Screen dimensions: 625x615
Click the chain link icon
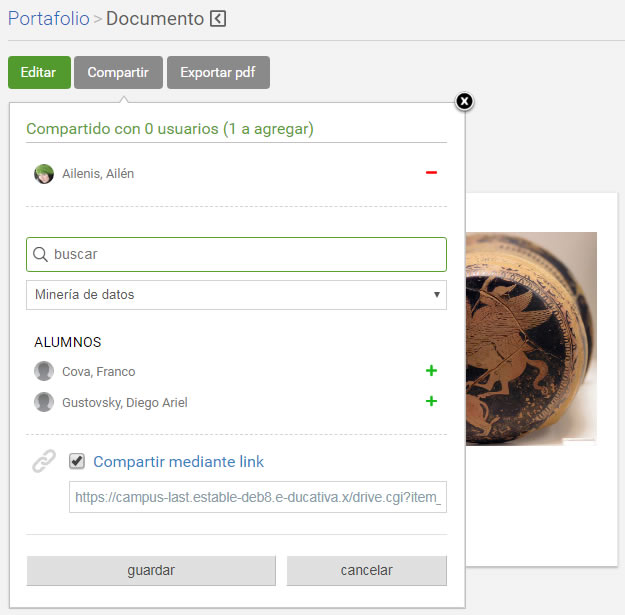[x=44, y=462]
